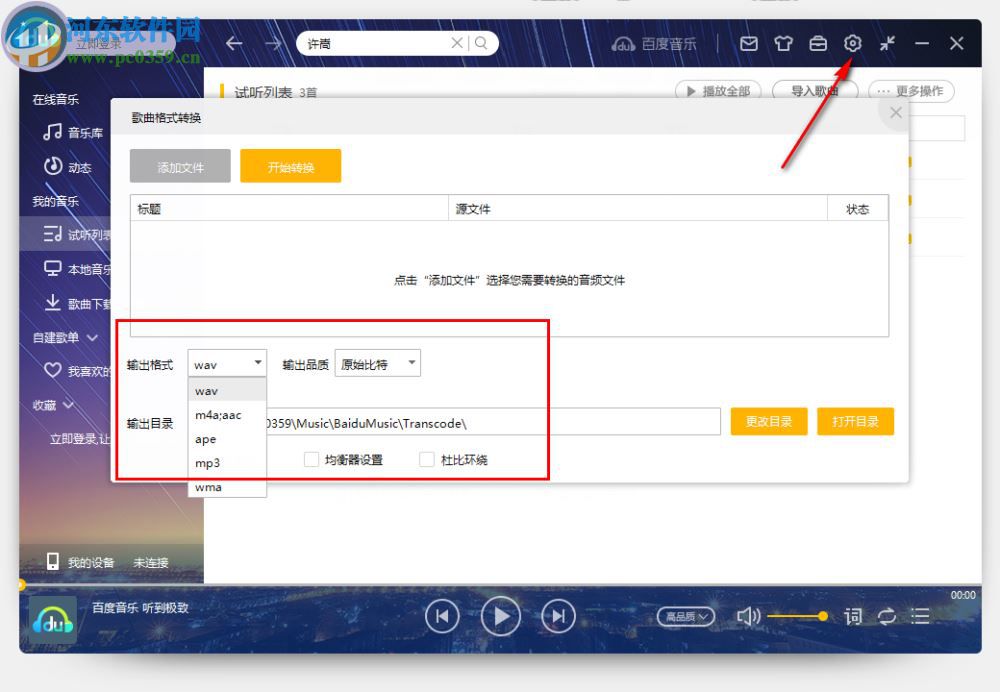Enable the 杜比环绕 checkbox
The height and width of the screenshot is (692, 1000).
427,459
